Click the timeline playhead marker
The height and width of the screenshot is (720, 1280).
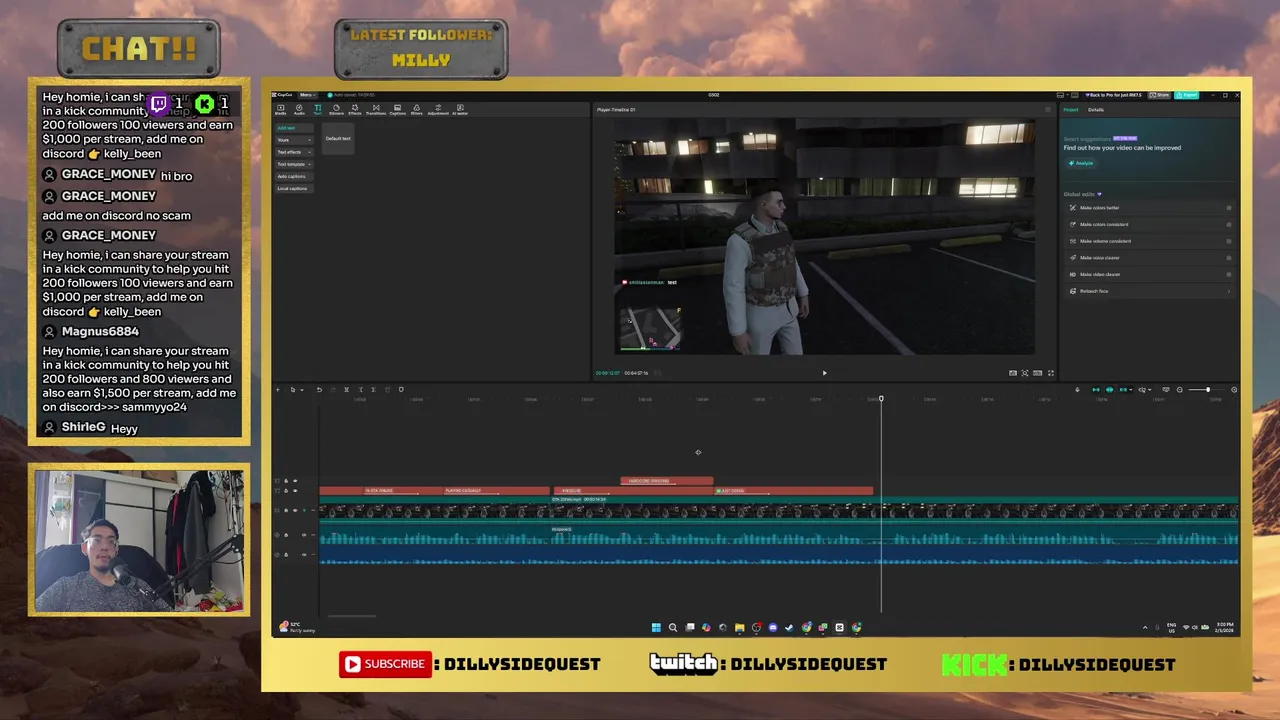click(x=881, y=399)
